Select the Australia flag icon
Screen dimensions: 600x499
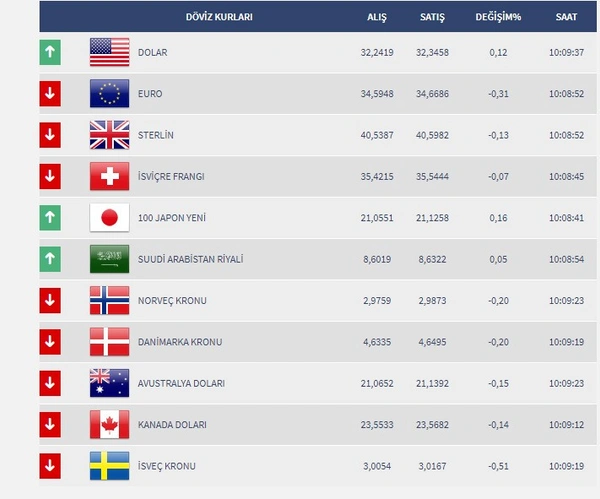pos(109,383)
